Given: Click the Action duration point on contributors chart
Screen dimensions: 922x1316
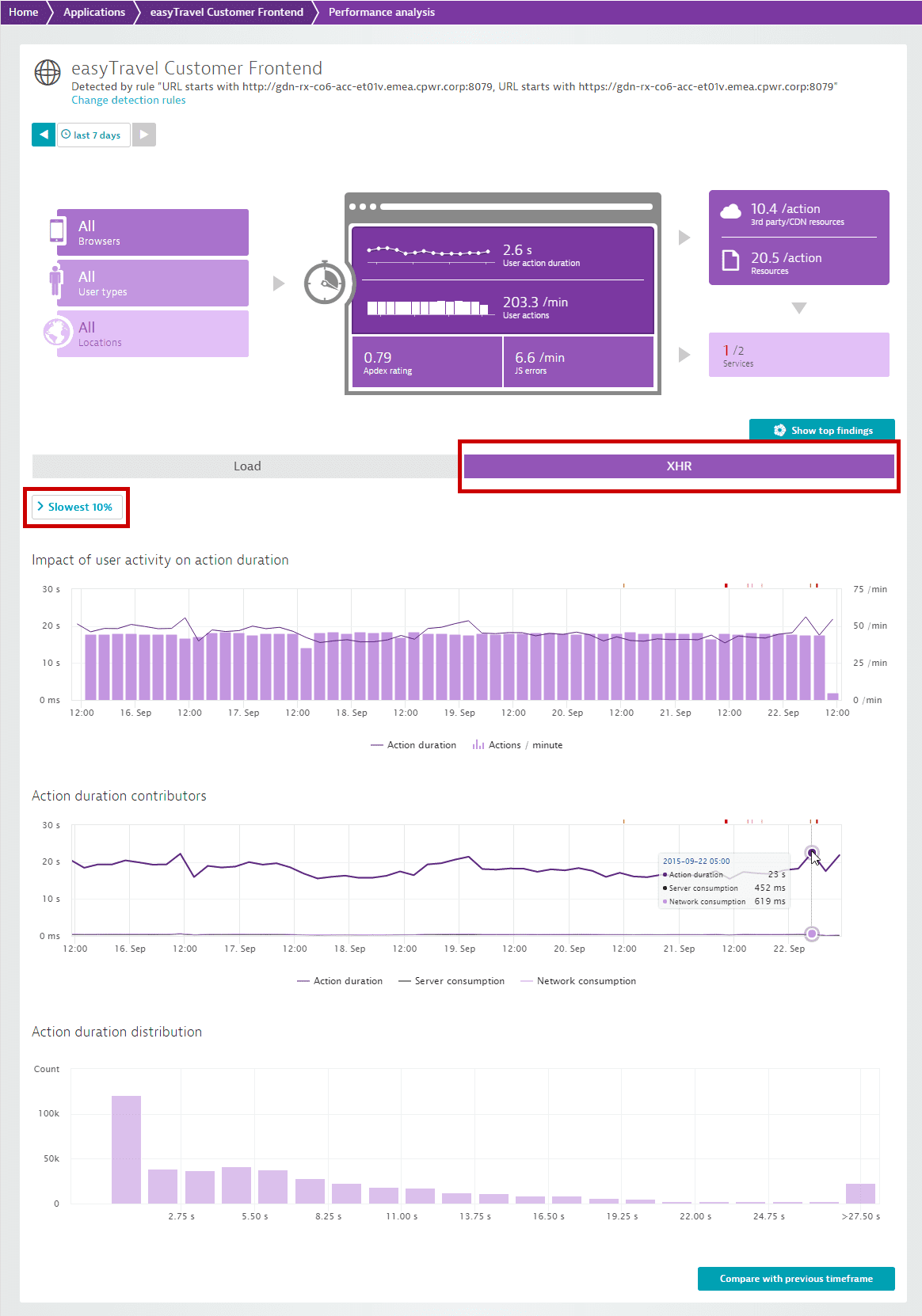Looking at the screenshot, I should (x=812, y=853).
